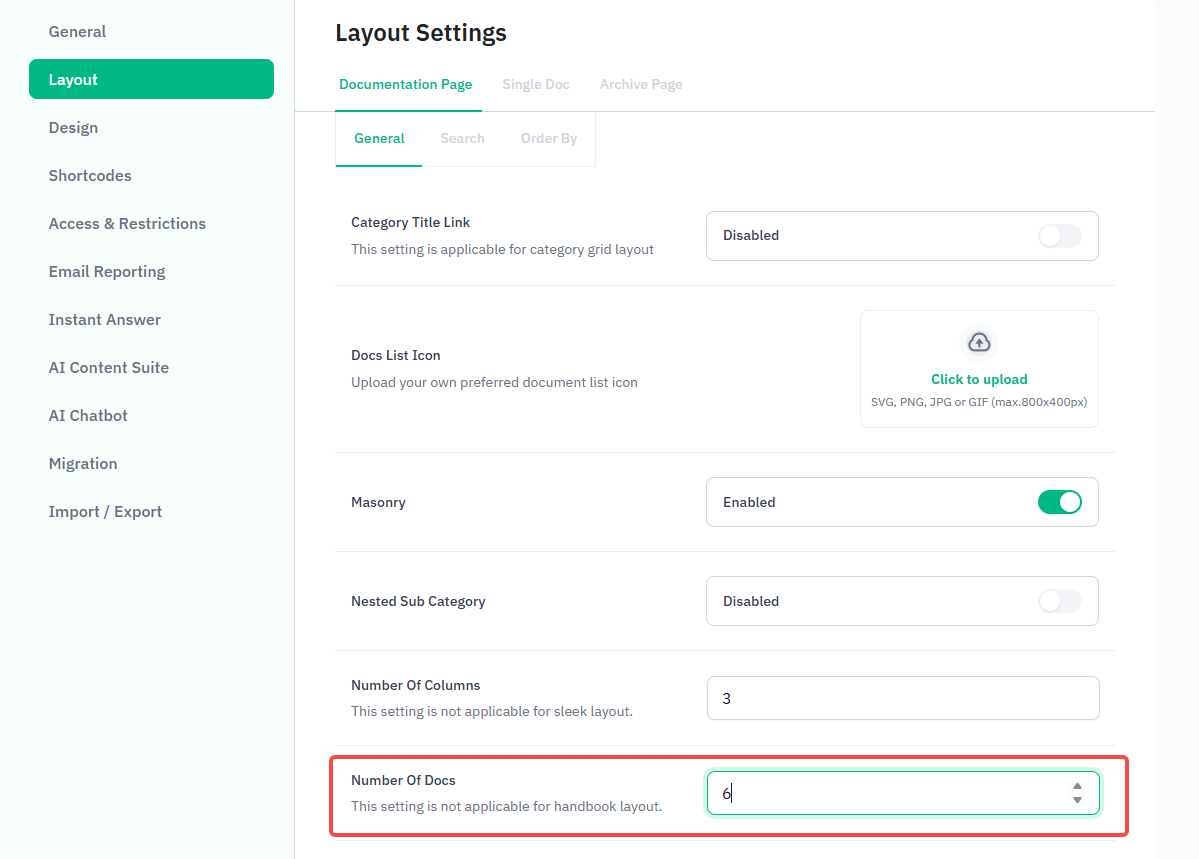Navigate to AI Chatbot settings
1199x859 pixels.
(88, 416)
